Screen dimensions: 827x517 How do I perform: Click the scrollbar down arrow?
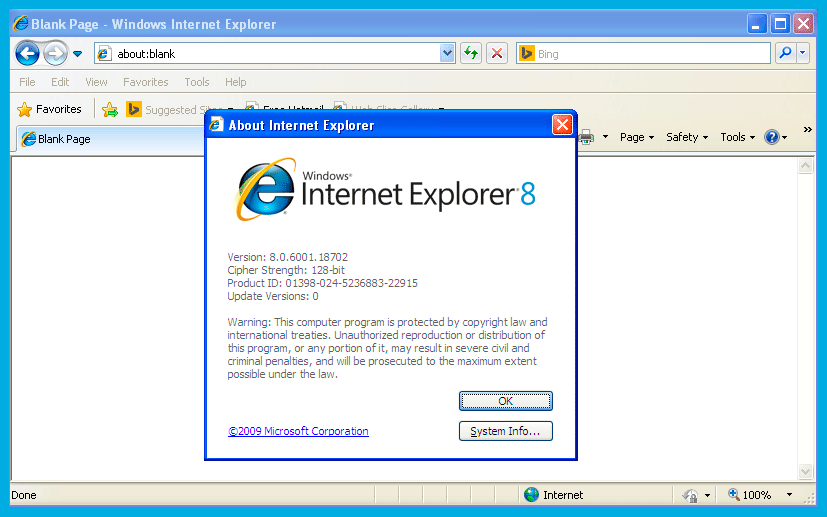tap(805, 471)
